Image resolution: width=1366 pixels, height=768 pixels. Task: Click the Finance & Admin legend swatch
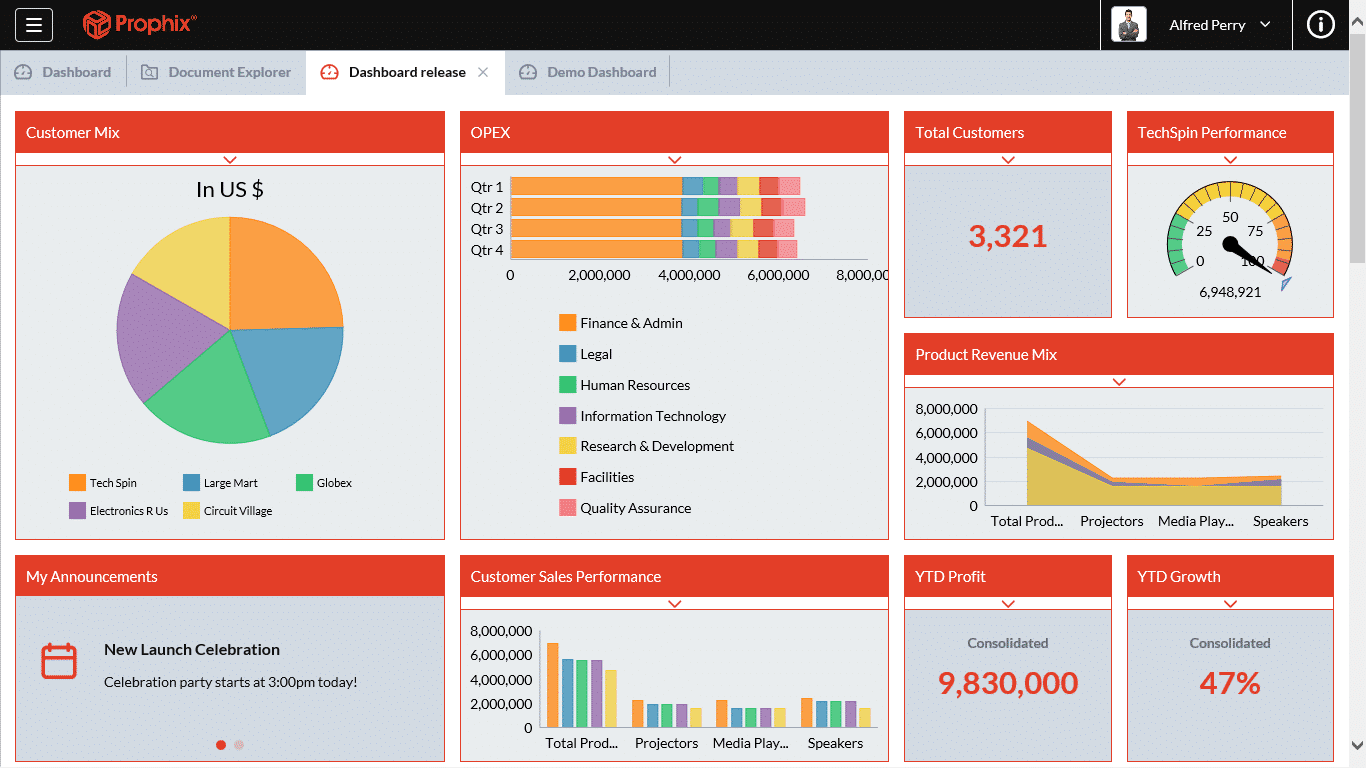coord(567,323)
